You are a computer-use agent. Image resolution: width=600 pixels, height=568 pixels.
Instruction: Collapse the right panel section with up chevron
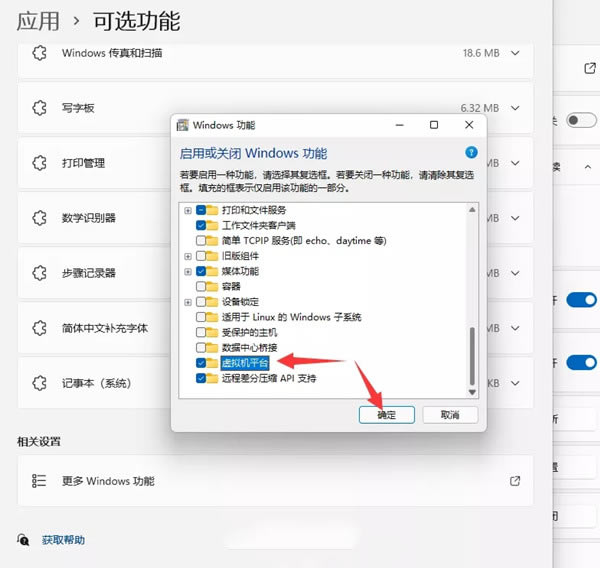coord(588,167)
